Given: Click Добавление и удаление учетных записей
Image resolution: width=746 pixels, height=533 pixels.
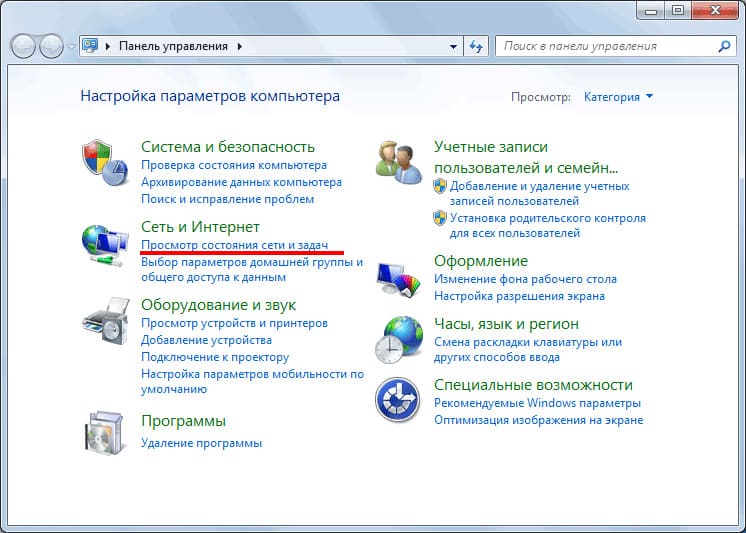Looking at the screenshot, I should pyautogui.click(x=540, y=193).
